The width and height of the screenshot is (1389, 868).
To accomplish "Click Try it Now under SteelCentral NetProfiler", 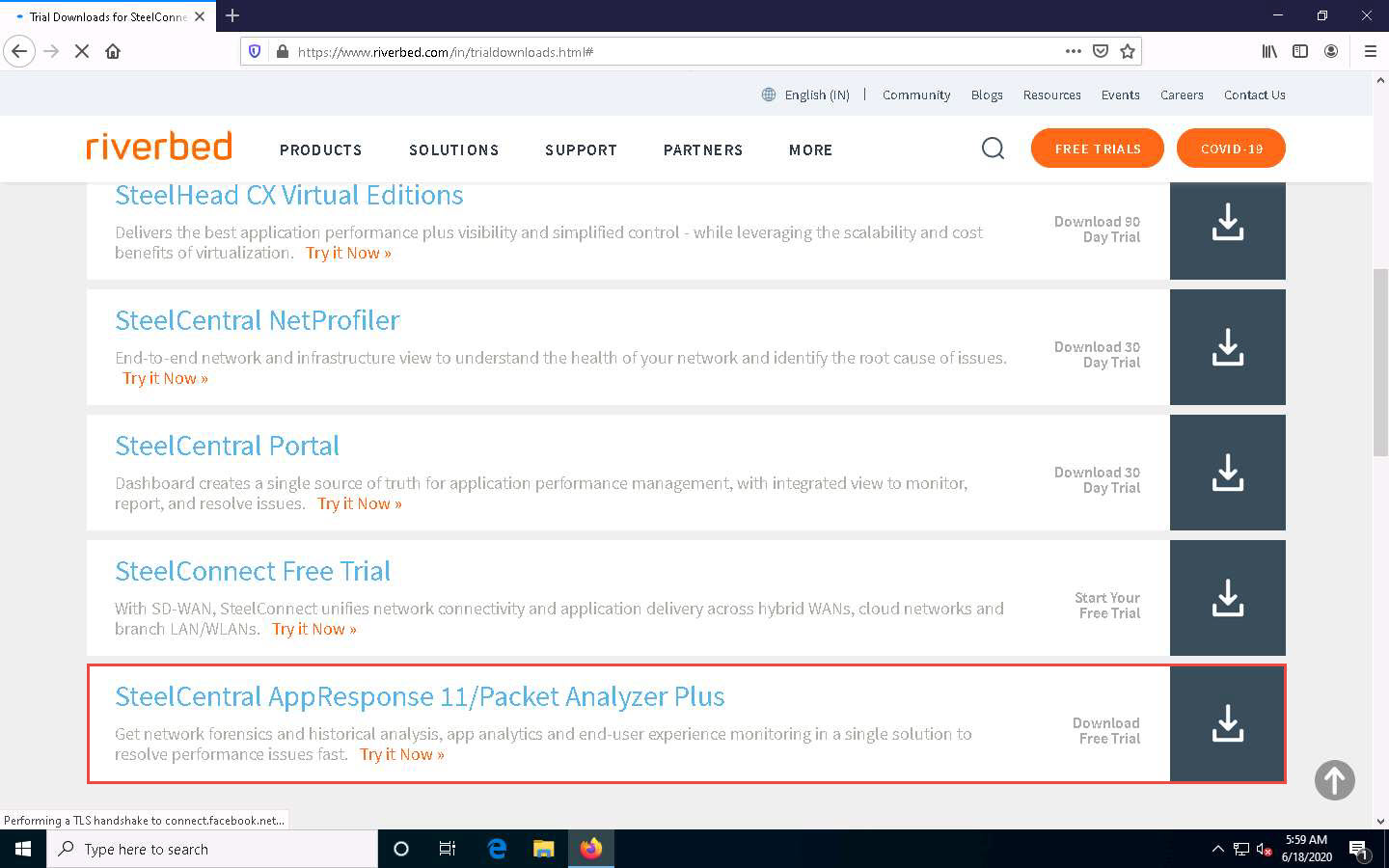I will point(165,378).
